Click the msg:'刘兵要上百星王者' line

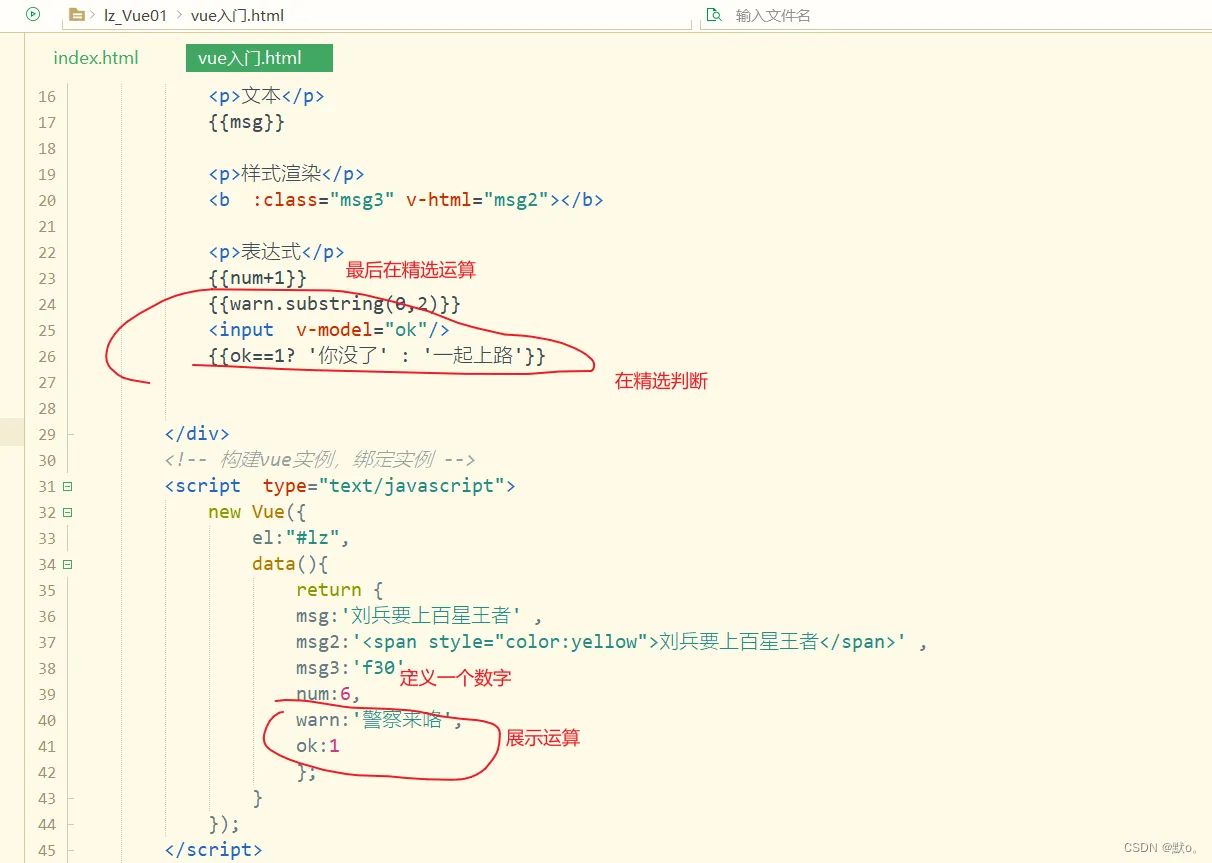pyautogui.click(x=420, y=616)
